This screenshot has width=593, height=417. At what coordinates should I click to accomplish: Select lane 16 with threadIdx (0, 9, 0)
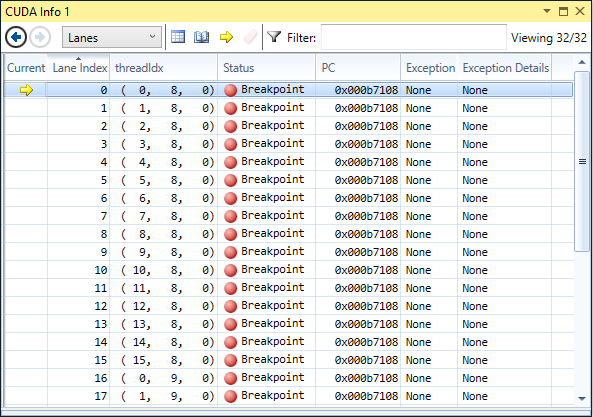pyautogui.click(x=289, y=378)
